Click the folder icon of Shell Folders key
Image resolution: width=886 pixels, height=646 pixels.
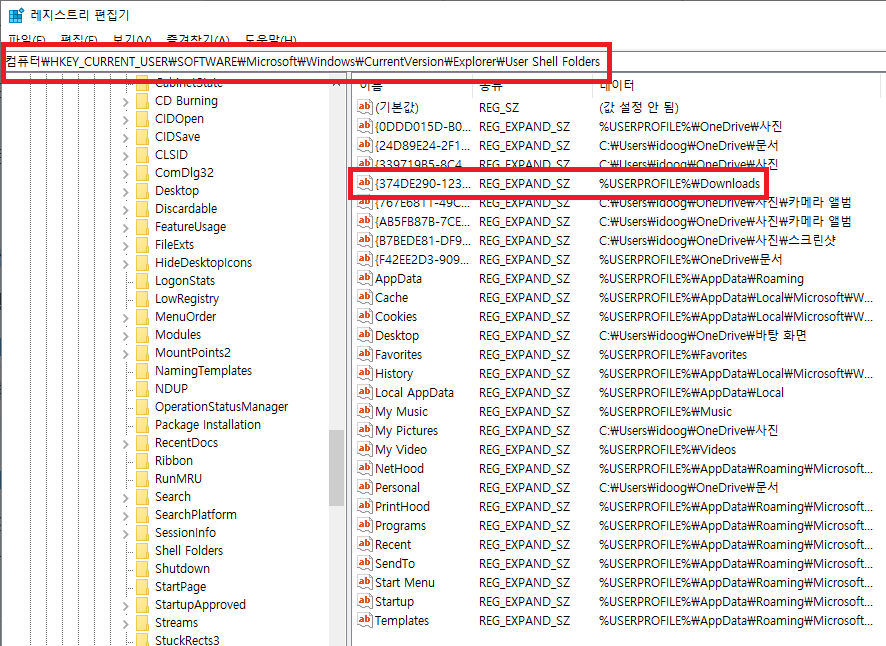[x=142, y=550]
